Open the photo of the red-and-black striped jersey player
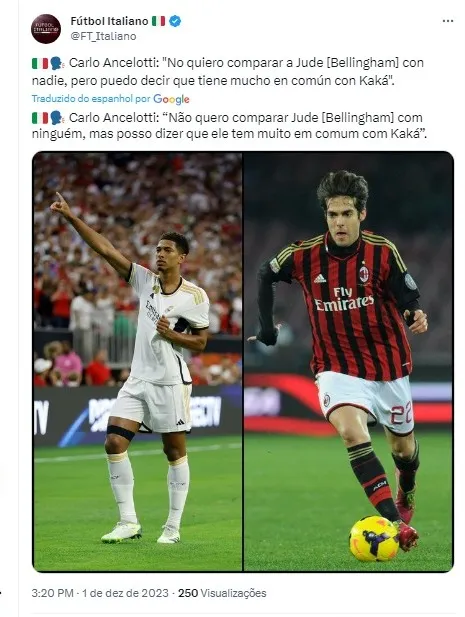This screenshot has width=465, height=617. (348, 361)
